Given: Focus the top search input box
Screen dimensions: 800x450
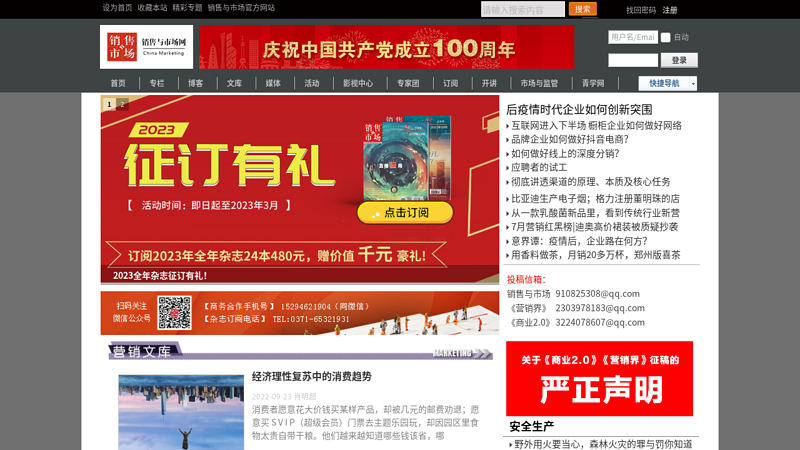Looking at the screenshot, I should [522, 9].
